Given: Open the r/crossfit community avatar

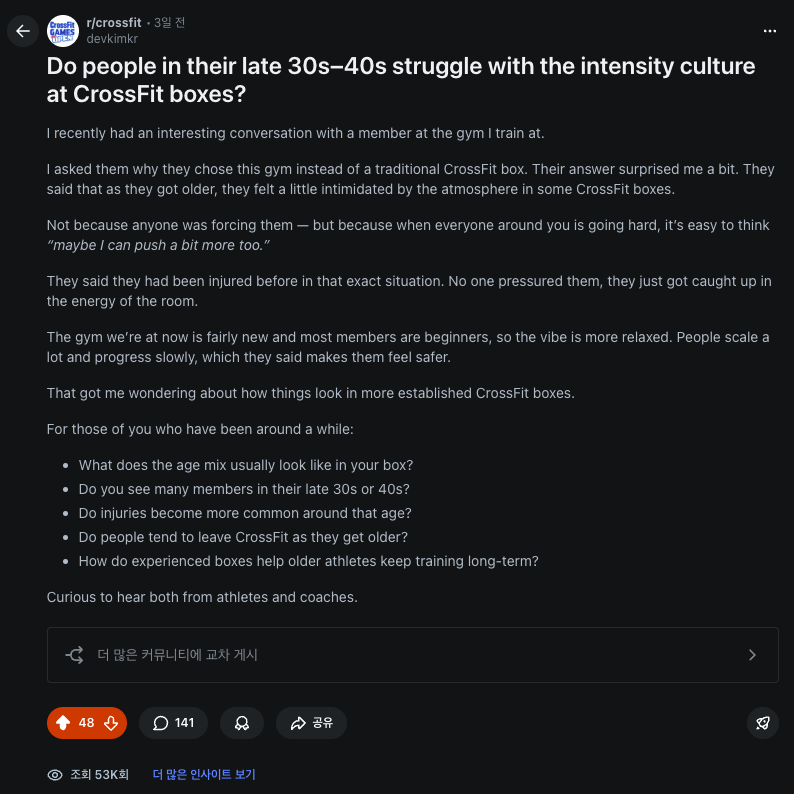Looking at the screenshot, I should click(x=63, y=31).
